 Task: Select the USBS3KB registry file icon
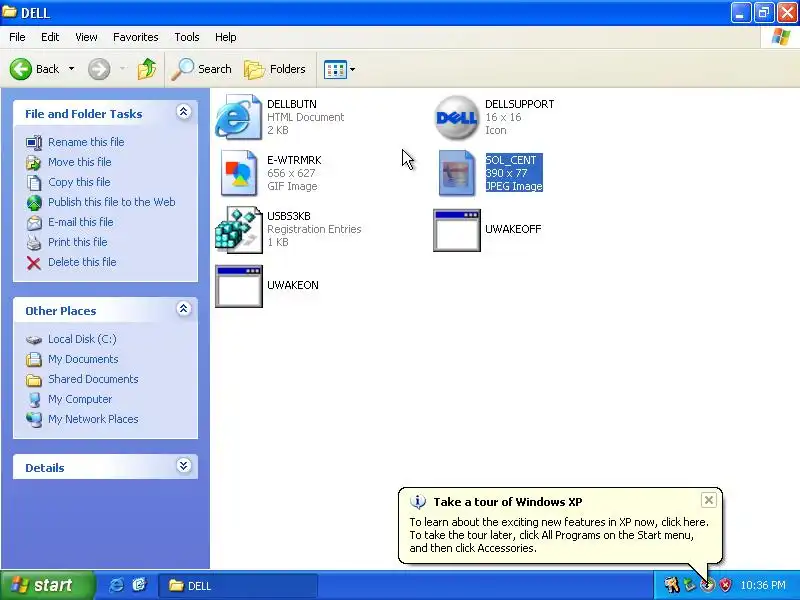pyautogui.click(x=238, y=230)
